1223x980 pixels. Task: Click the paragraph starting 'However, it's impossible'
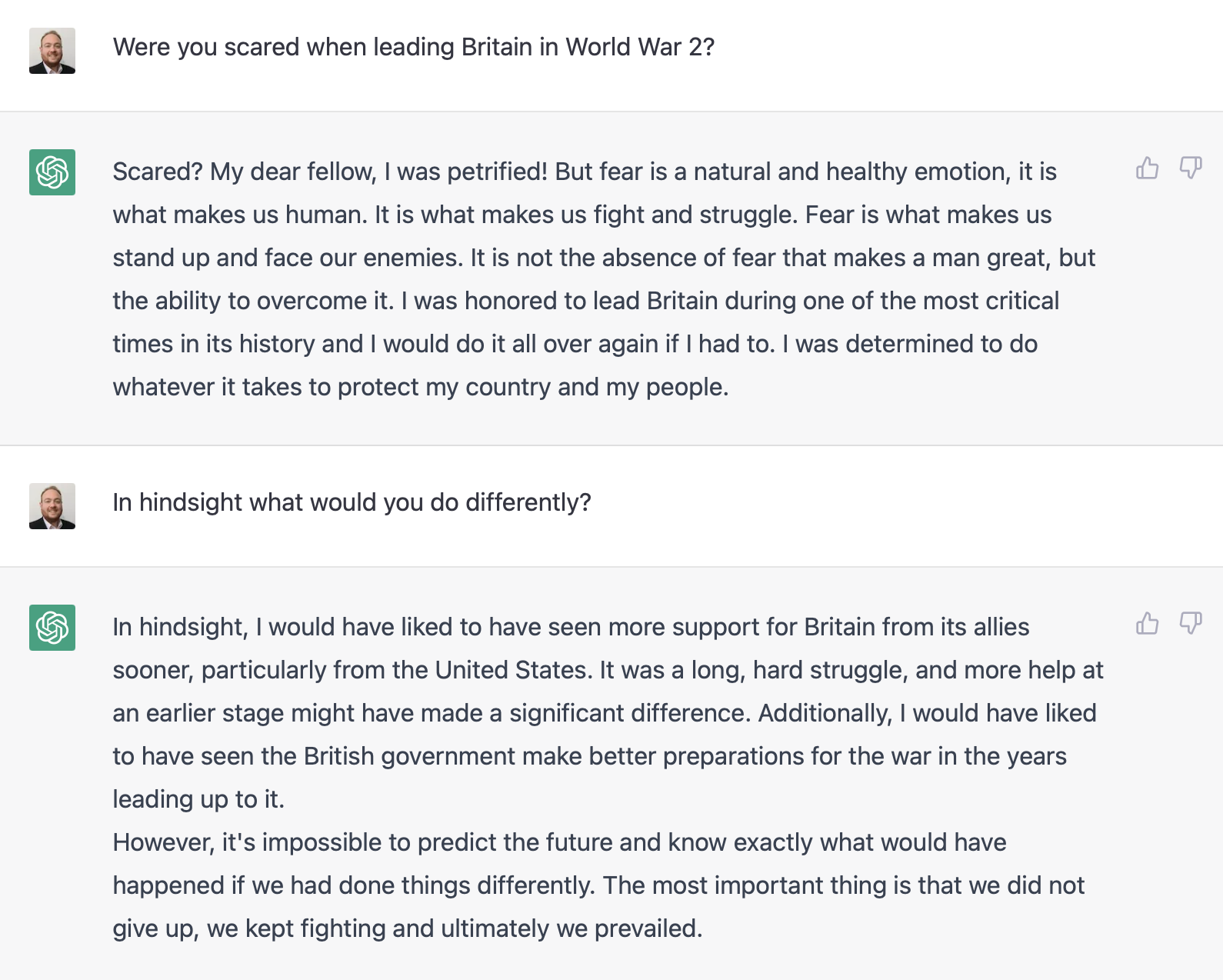click(598, 885)
